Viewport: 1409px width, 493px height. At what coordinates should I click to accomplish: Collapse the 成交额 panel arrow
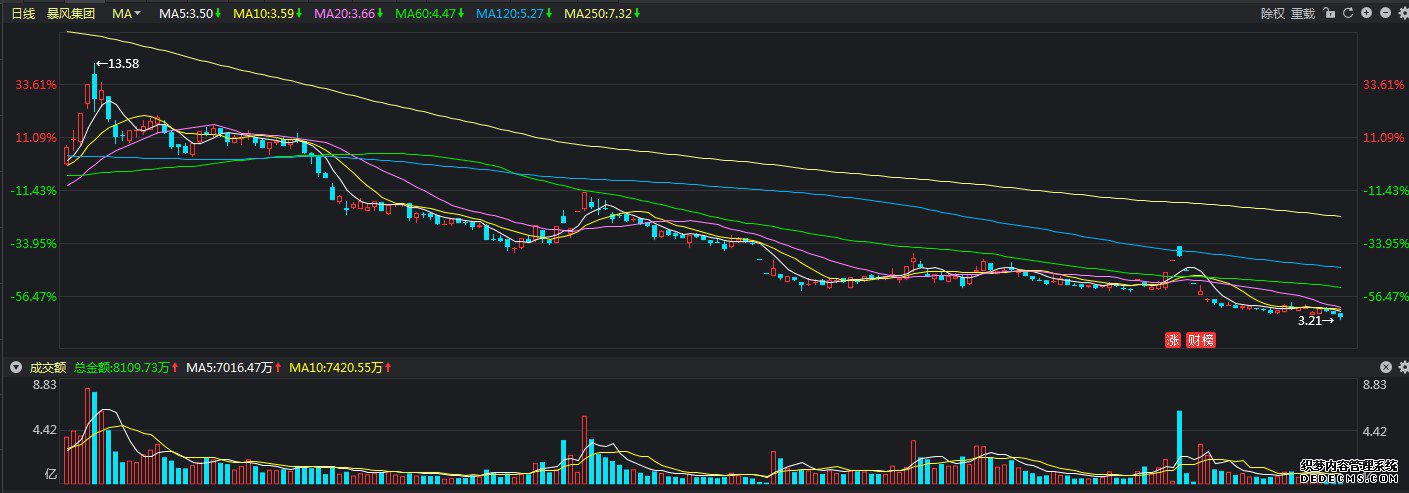pyautogui.click(x=16, y=368)
